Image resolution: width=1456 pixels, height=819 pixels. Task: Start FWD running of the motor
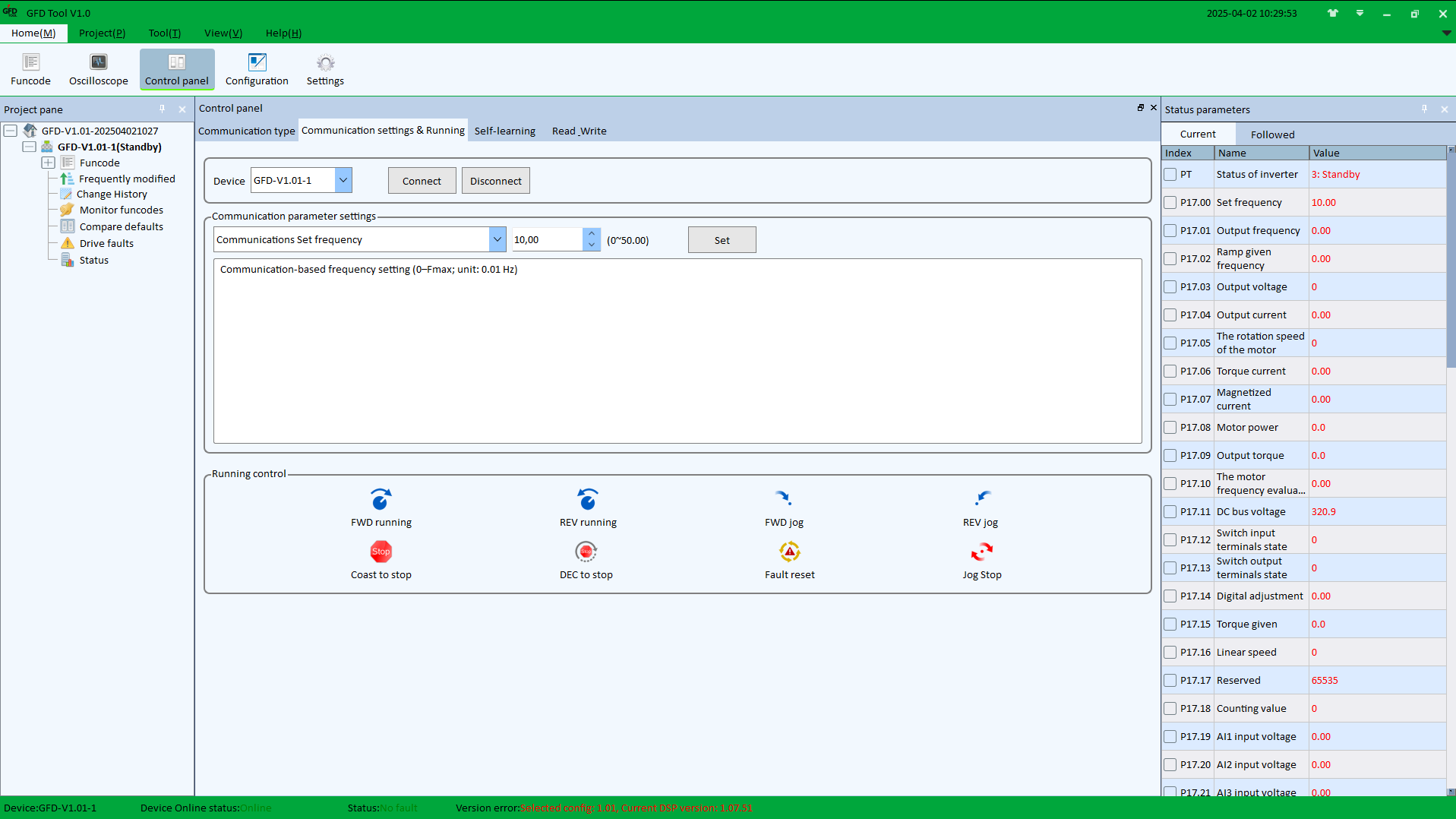tap(381, 499)
